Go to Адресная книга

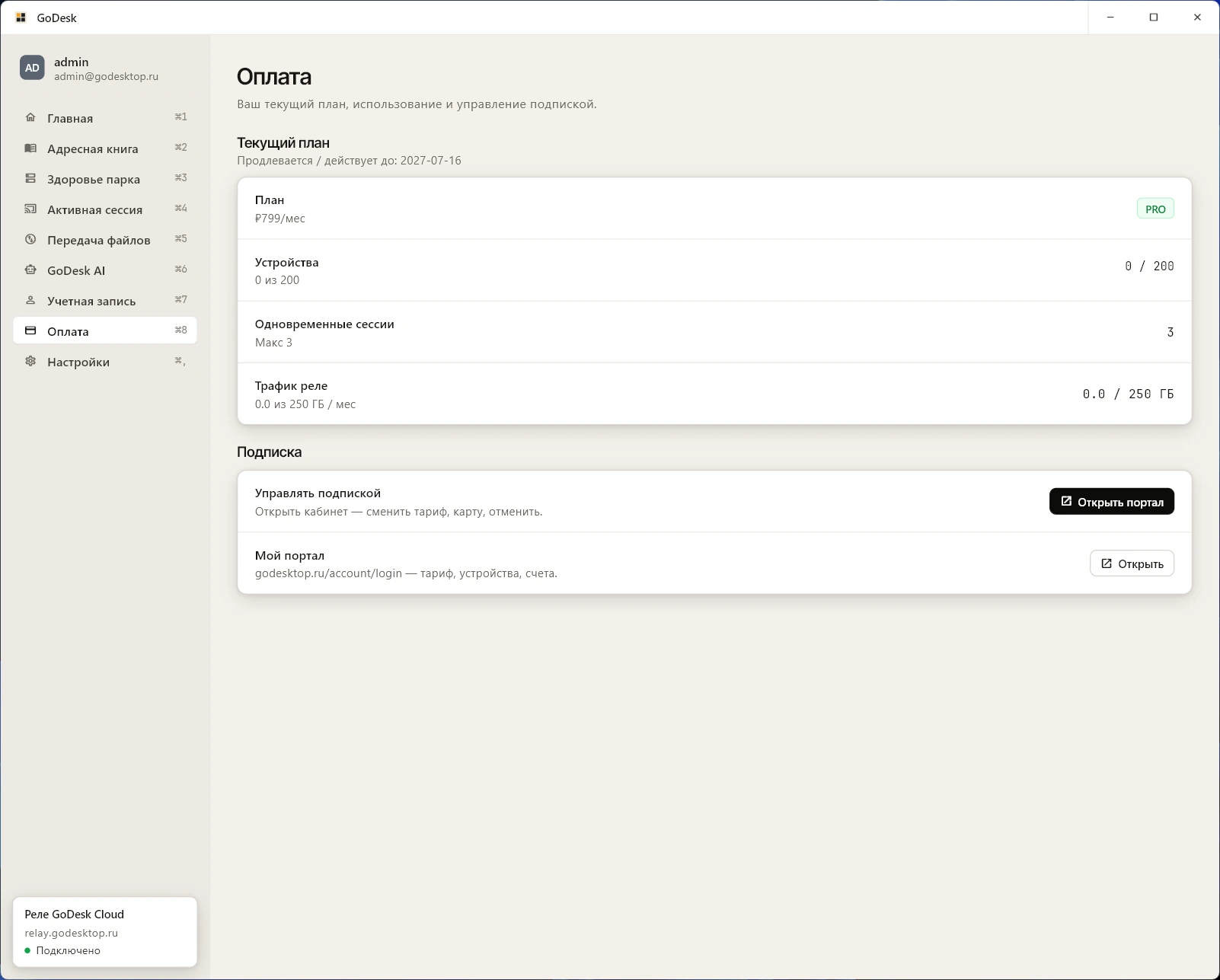(x=105, y=148)
